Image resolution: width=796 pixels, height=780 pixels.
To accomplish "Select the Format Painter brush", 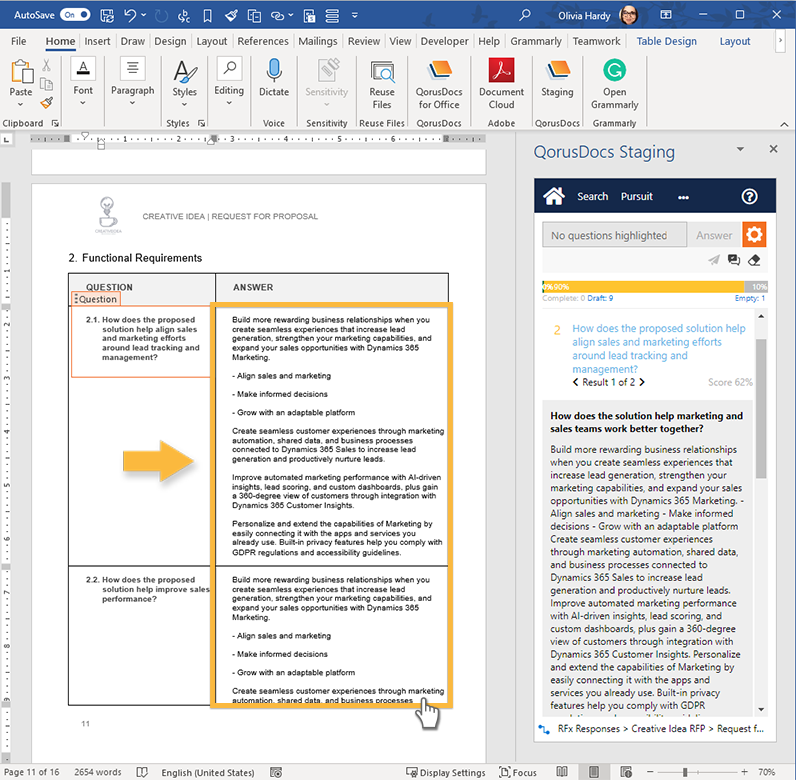I will point(47,103).
